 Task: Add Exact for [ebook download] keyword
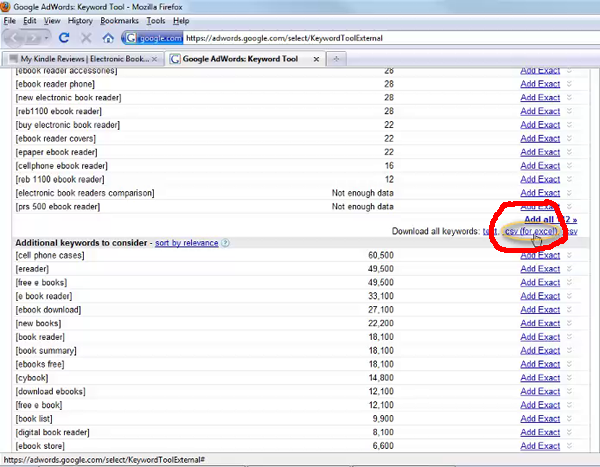(x=540, y=307)
